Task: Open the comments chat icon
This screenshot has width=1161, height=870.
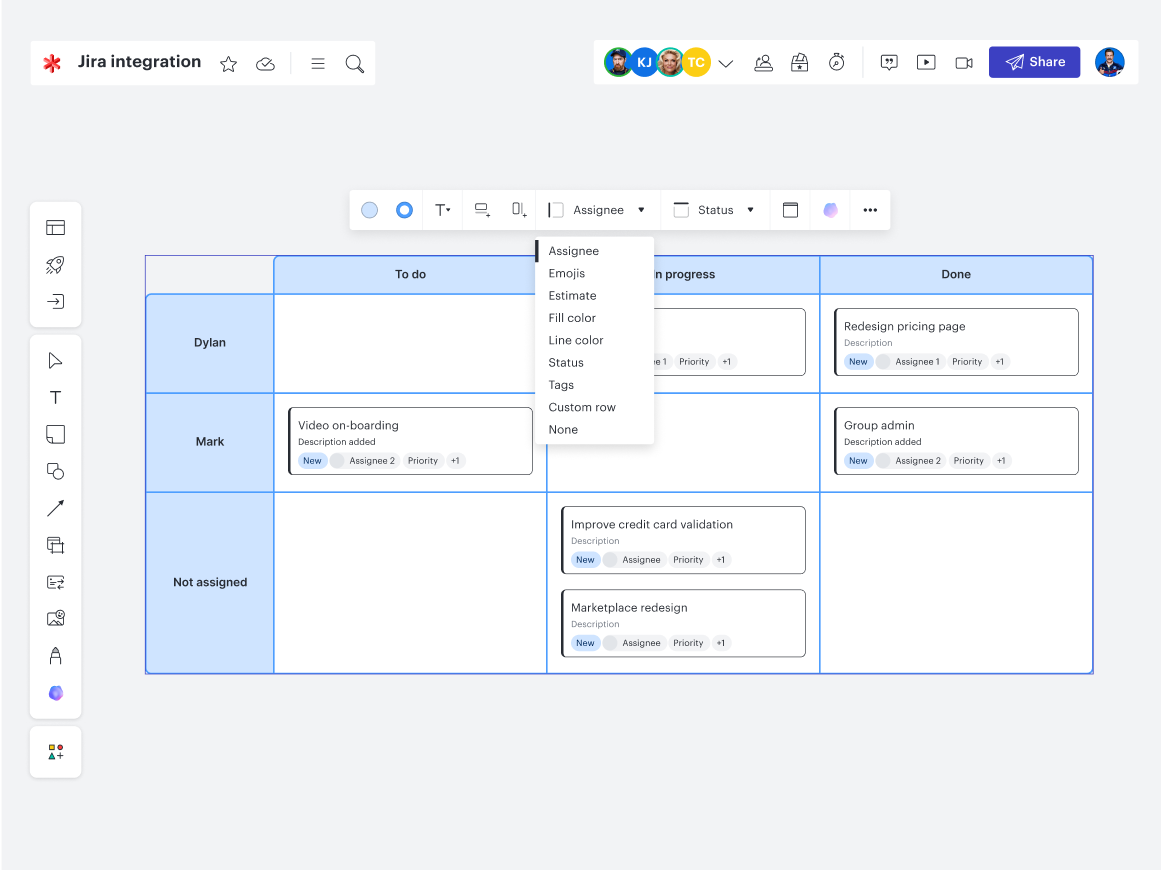Action: click(x=889, y=62)
